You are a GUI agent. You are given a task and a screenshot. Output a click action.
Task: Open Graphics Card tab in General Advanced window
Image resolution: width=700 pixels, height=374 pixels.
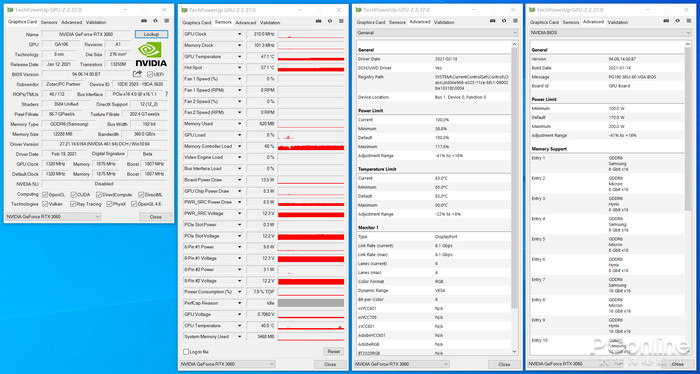coord(371,22)
